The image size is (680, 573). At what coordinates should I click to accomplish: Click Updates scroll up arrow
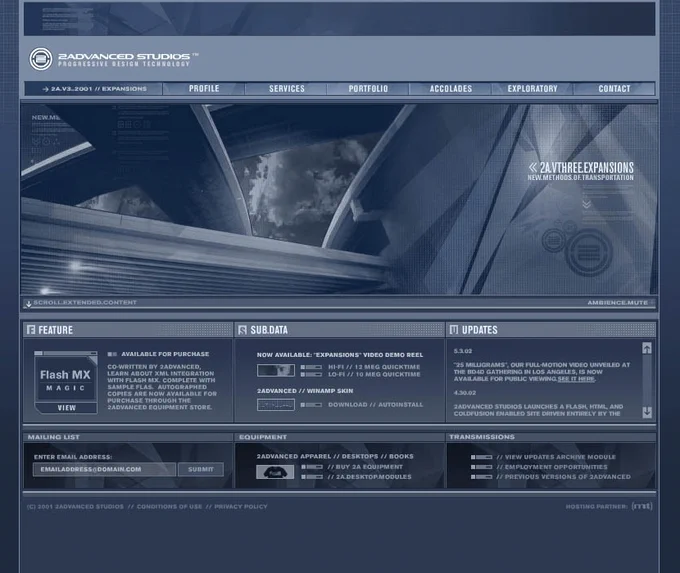[x=647, y=348]
